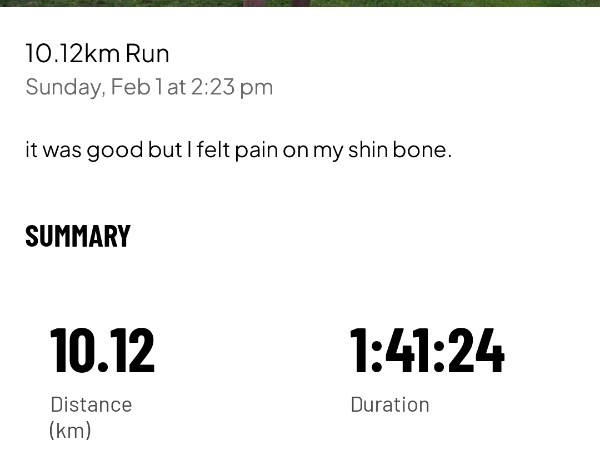The height and width of the screenshot is (450, 600).
Task: Tap the word "pain" in the note
Action: click(256, 150)
